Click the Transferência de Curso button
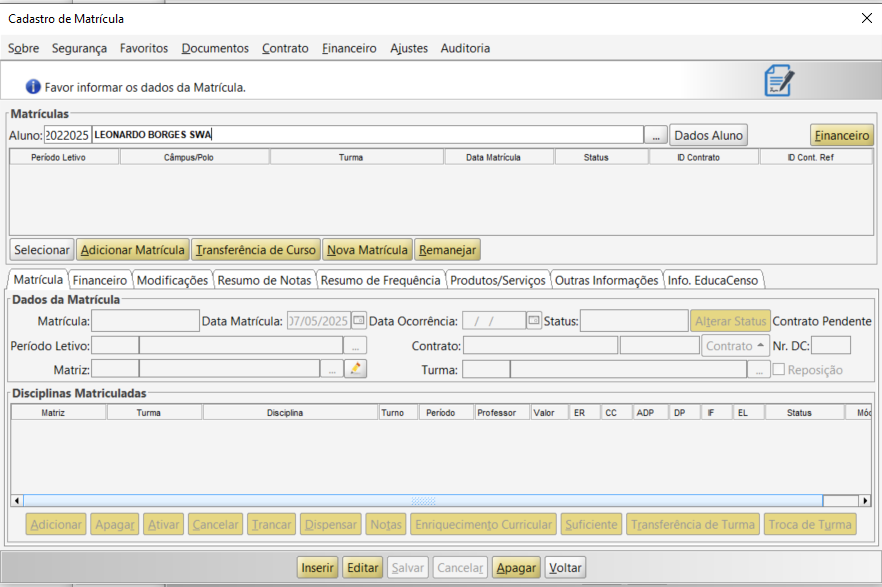Image resolution: width=882 pixels, height=587 pixels. click(x=256, y=250)
